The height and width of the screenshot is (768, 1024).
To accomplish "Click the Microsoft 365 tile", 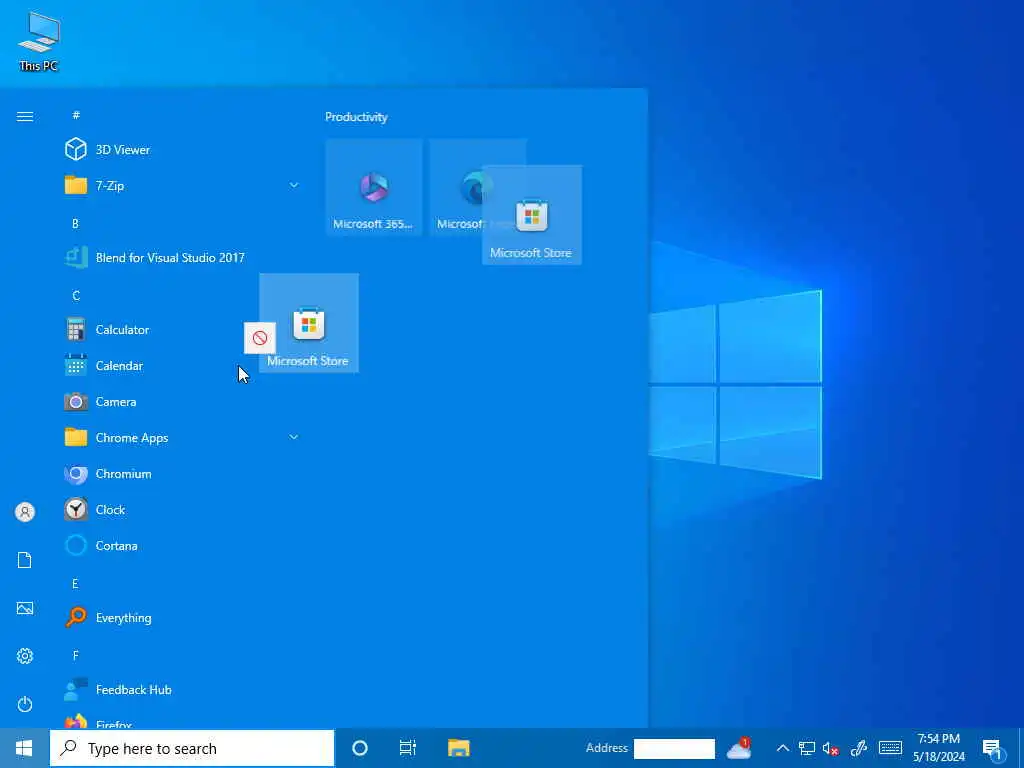I will (x=374, y=187).
